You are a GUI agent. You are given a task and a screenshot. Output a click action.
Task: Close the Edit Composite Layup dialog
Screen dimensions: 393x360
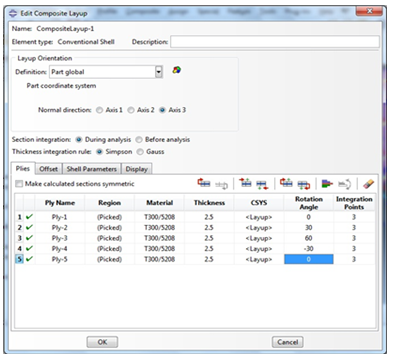click(369, 12)
